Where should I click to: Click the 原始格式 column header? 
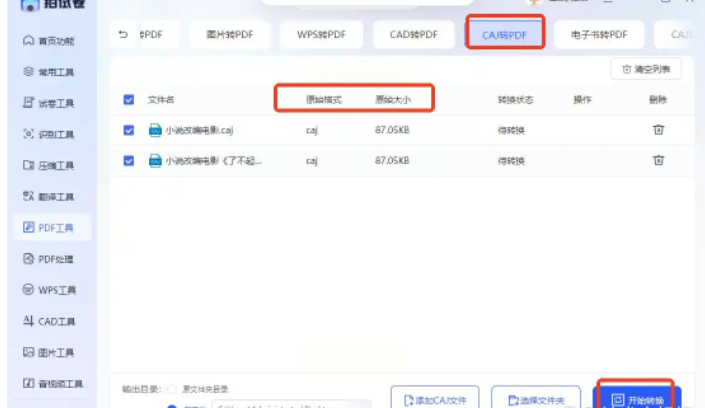pos(324,99)
